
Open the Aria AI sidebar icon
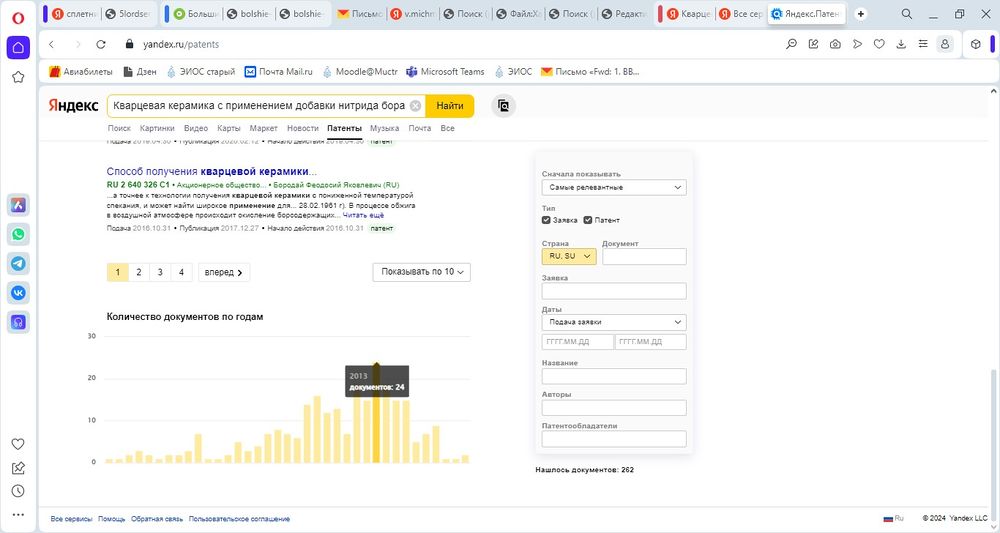click(18, 205)
